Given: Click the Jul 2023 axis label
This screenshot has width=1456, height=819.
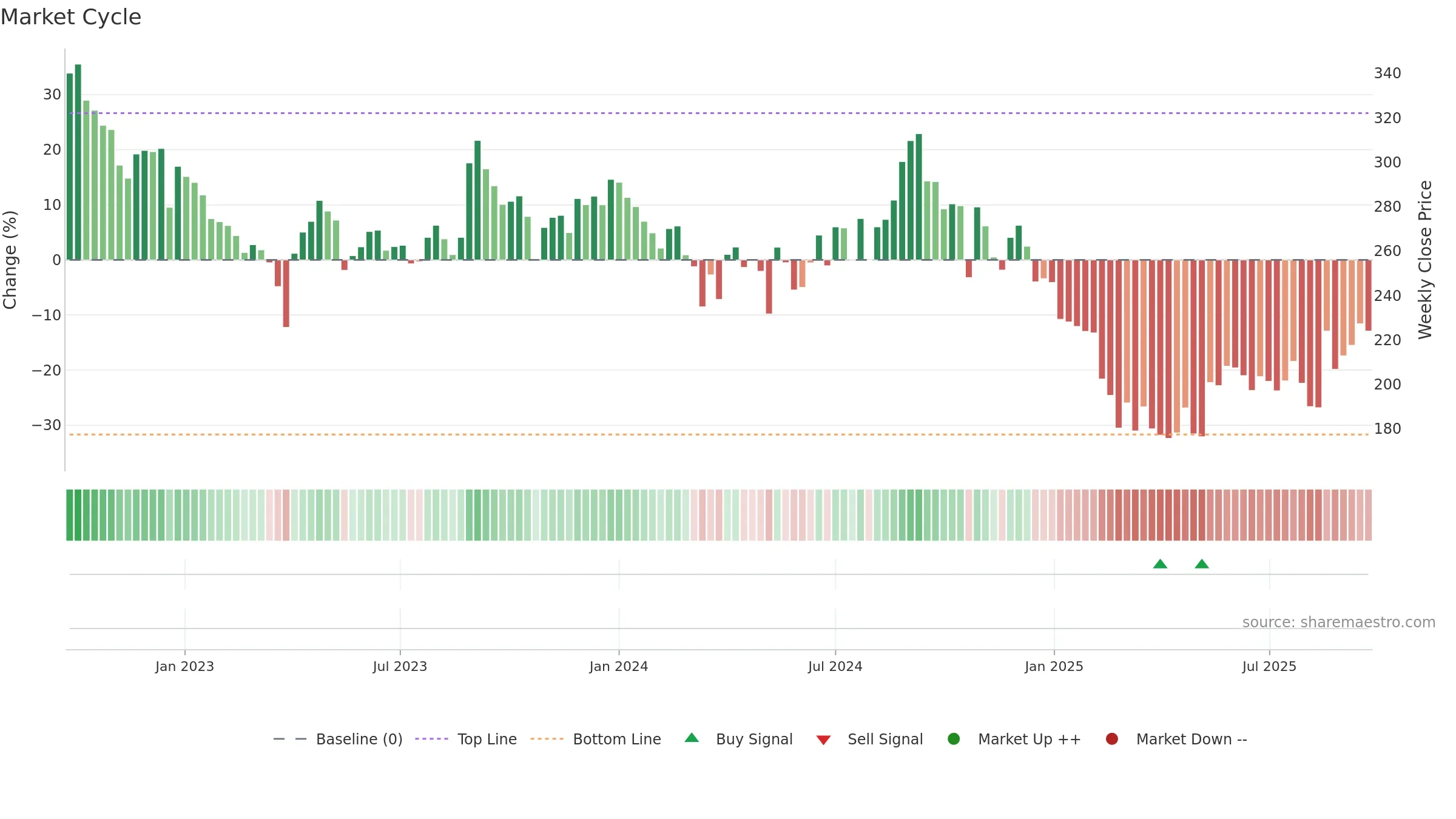Looking at the screenshot, I should coord(400,666).
